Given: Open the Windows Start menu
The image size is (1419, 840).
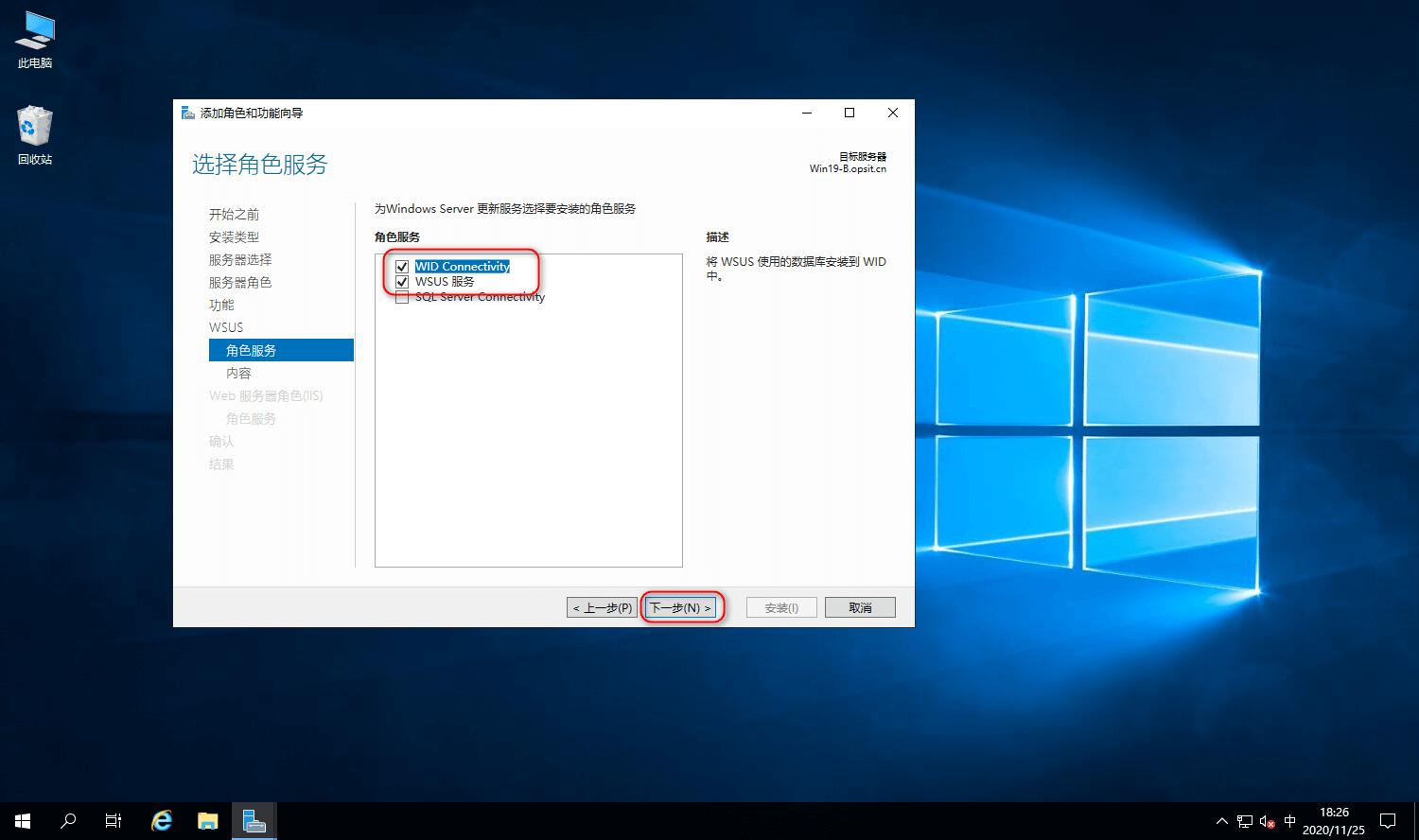Looking at the screenshot, I should pyautogui.click(x=23, y=821).
